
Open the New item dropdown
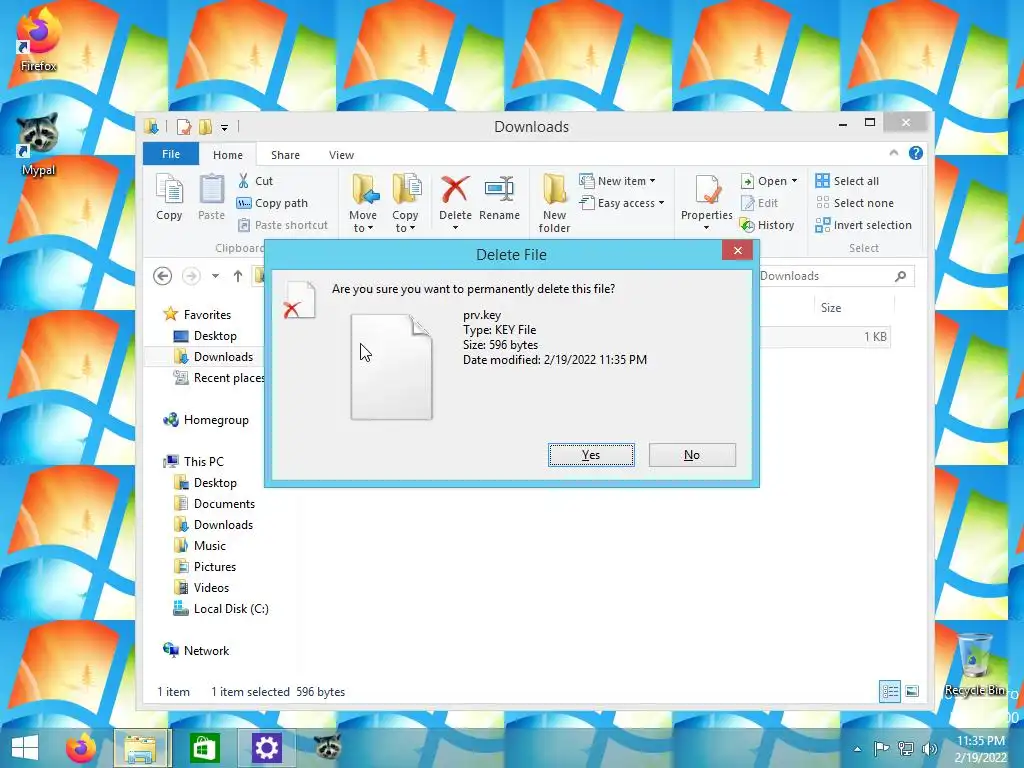click(x=618, y=181)
